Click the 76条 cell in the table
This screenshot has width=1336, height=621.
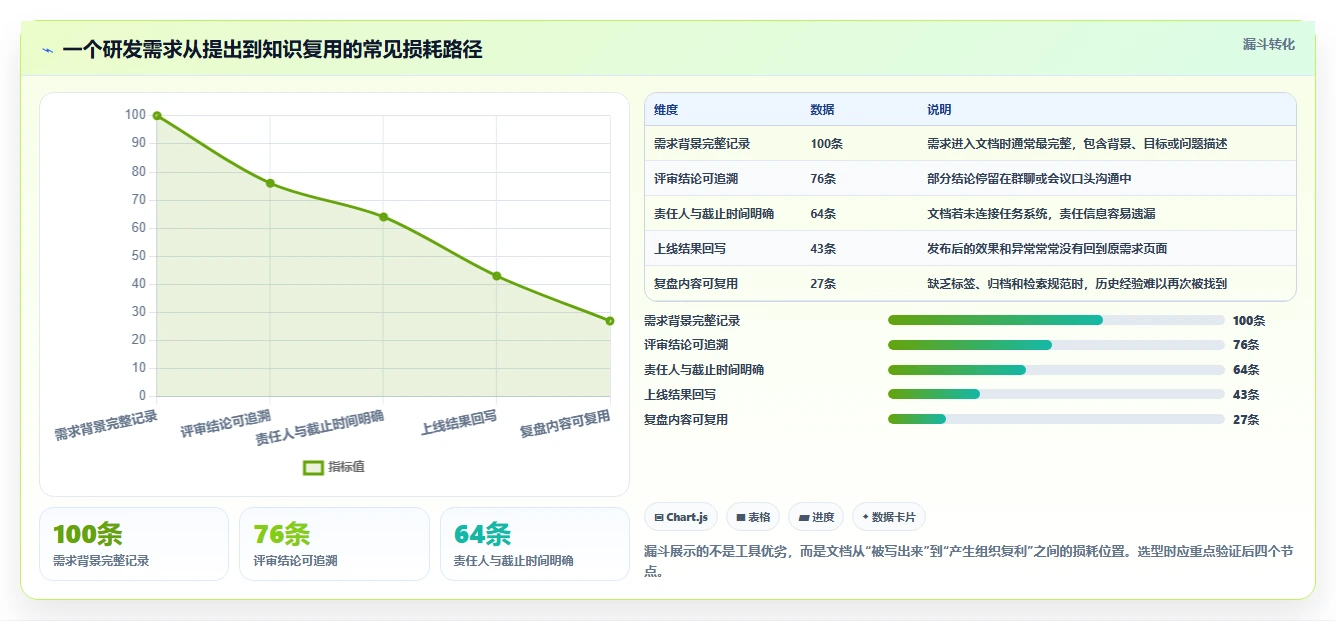[x=824, y=179]
